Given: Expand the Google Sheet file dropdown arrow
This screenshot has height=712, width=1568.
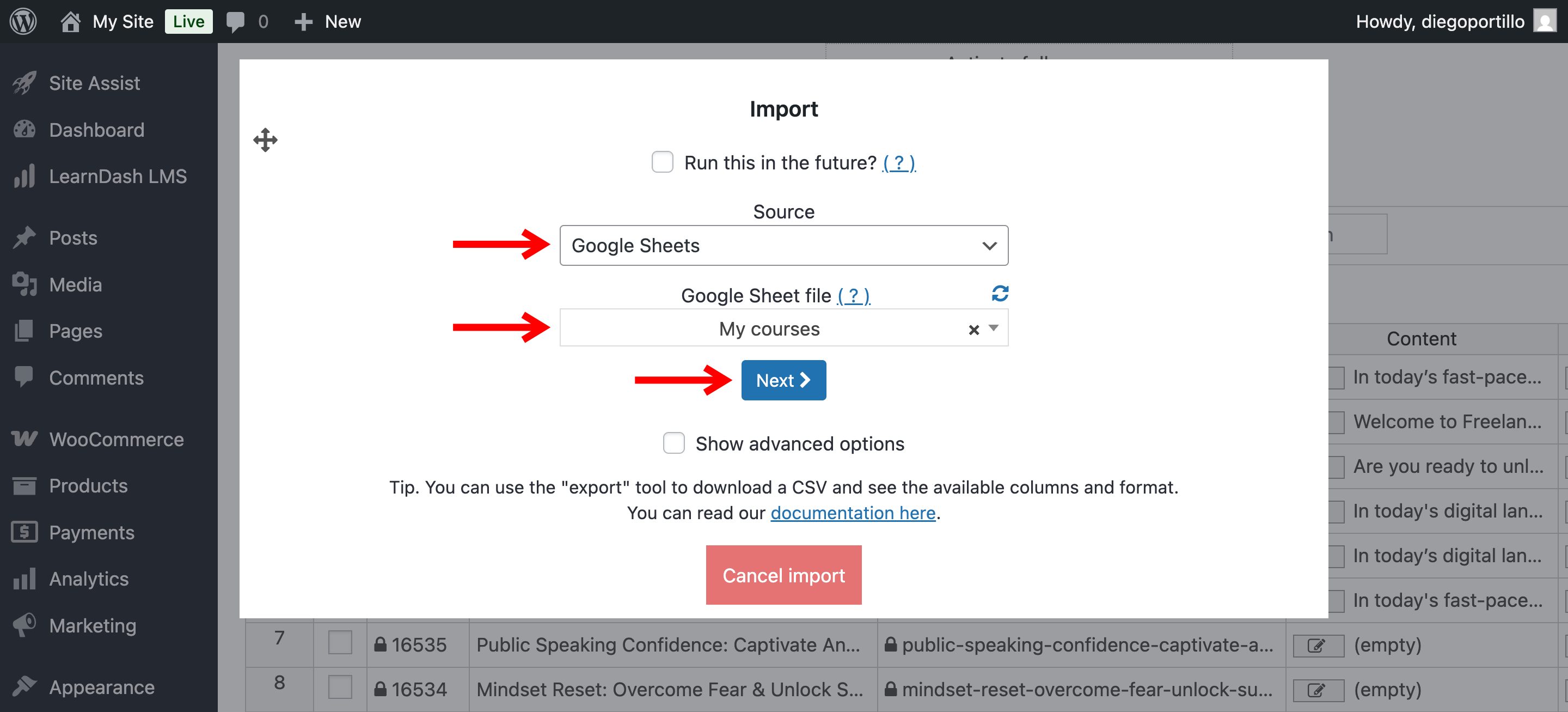Looking at the screenshot, I should coord(994,328).
